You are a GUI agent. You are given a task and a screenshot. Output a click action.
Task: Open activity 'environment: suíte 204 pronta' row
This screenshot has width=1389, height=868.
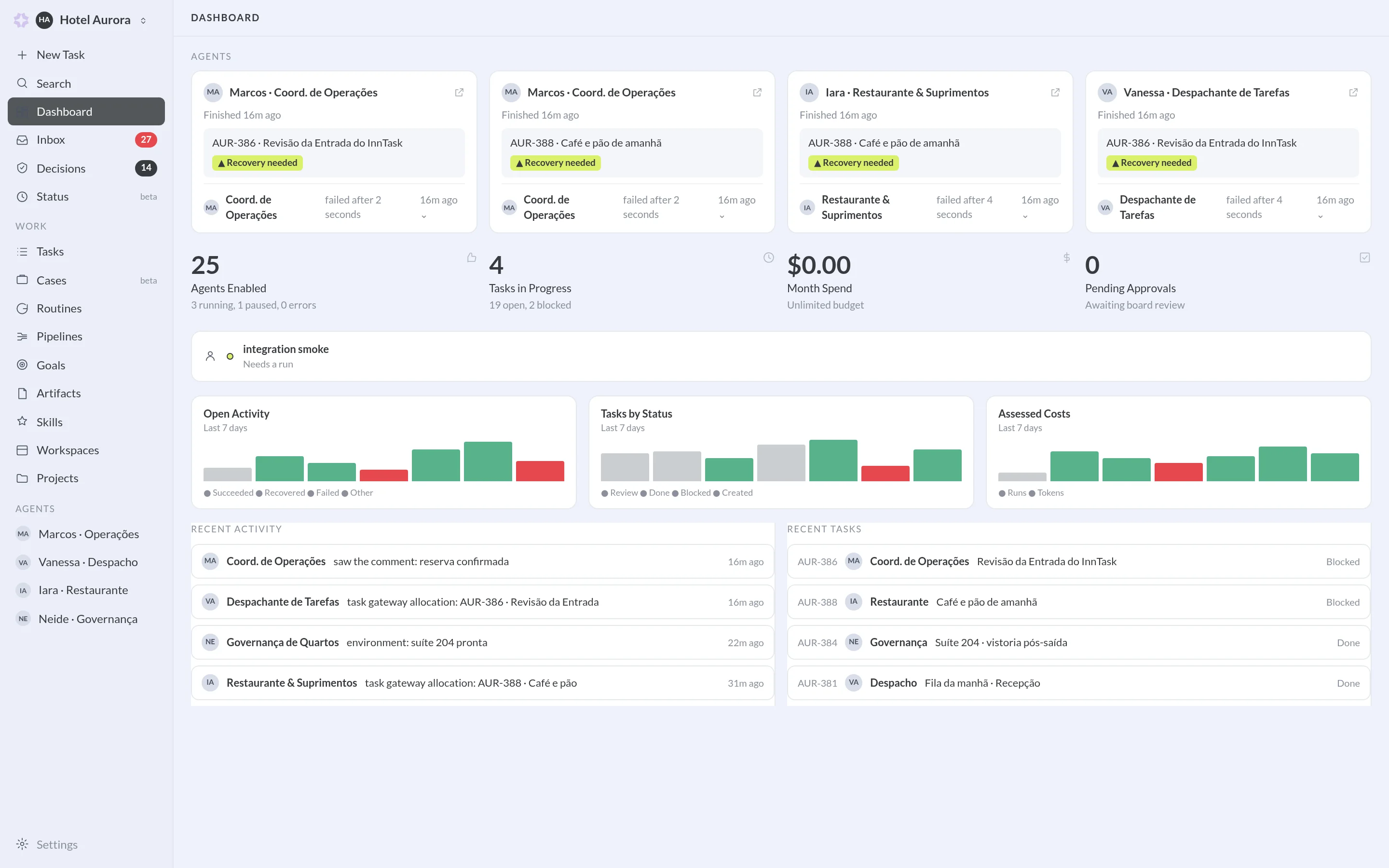(482, 642)
